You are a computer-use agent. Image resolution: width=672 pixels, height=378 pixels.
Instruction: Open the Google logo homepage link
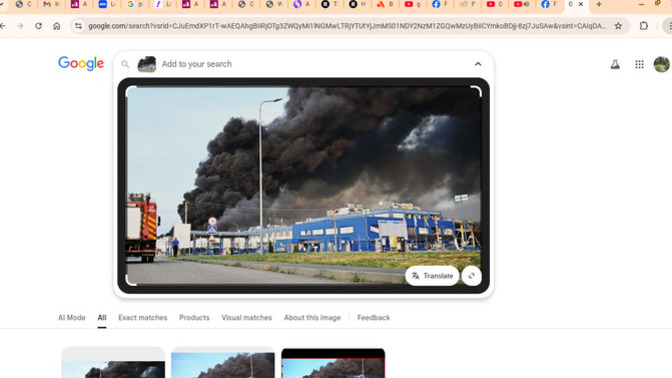coord(81,63)
